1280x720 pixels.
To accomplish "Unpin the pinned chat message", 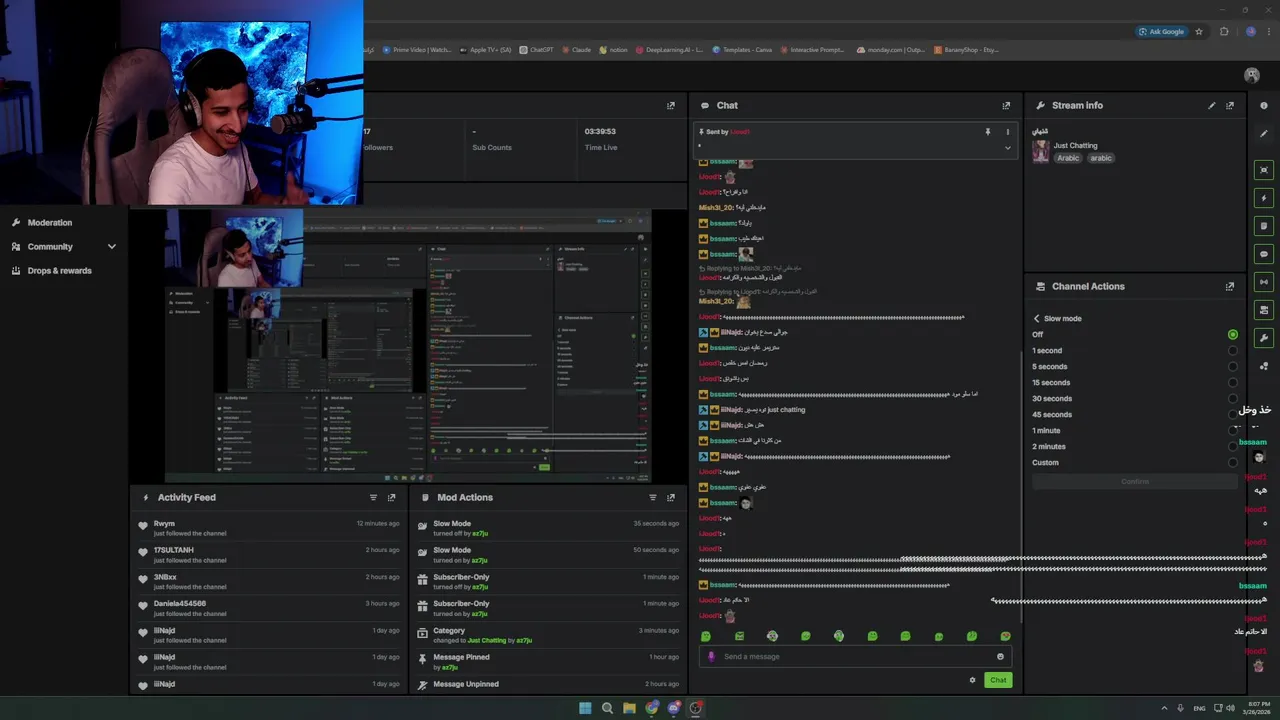I will (x=988, y=132).
